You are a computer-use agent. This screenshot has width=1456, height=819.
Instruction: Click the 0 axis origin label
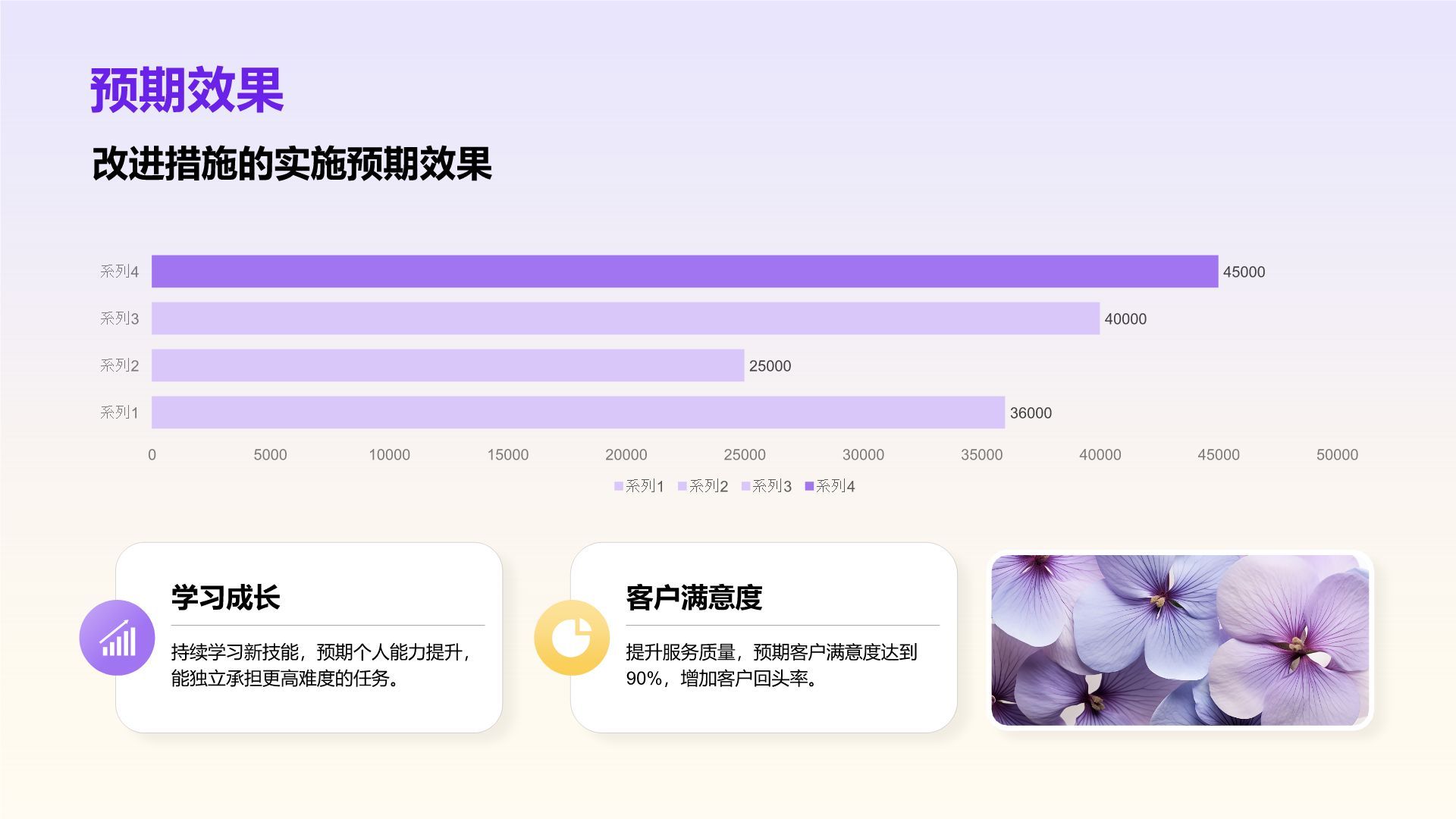tap(151, 455)
